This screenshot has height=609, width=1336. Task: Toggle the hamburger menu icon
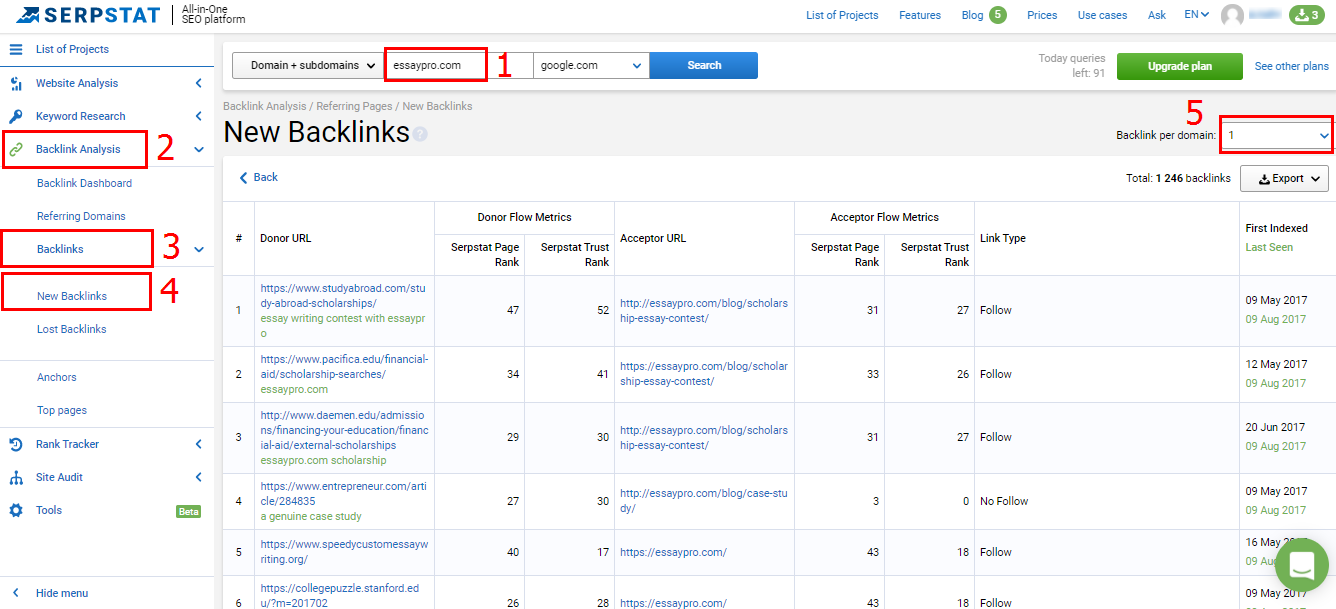coord(15,49)
